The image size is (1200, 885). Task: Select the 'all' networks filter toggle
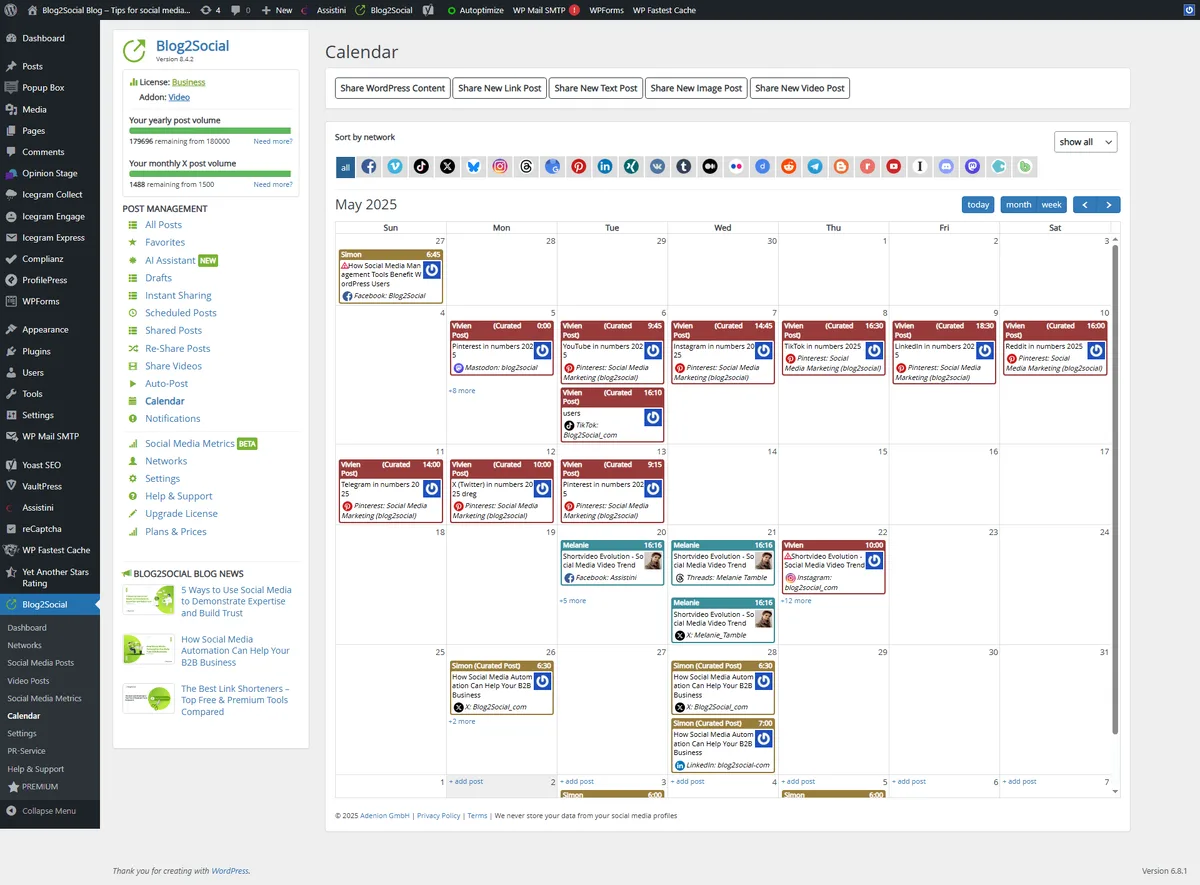click(x=345, y=167)
